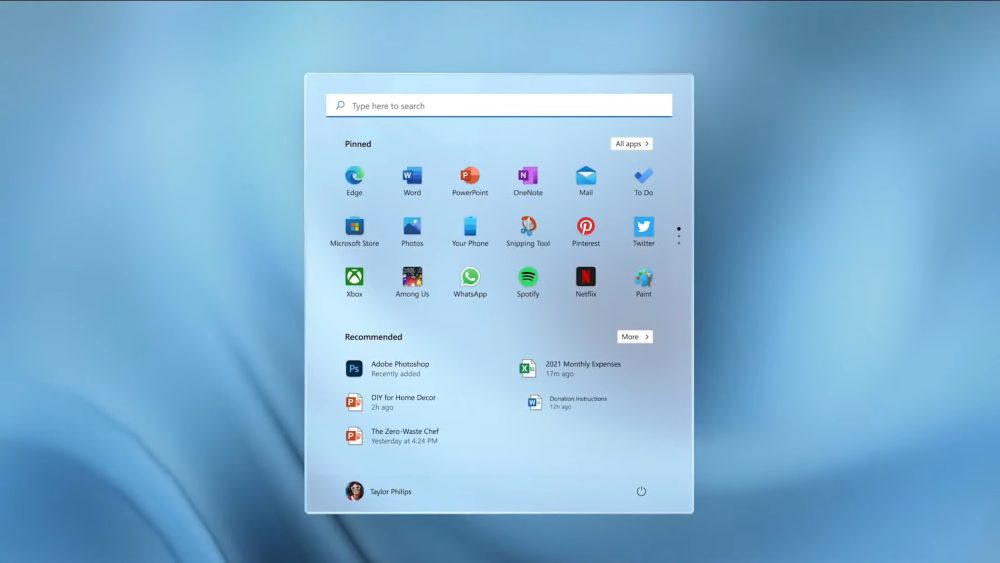Open the Paint app
Screen dimensions: 1000x563
[643, 283]
